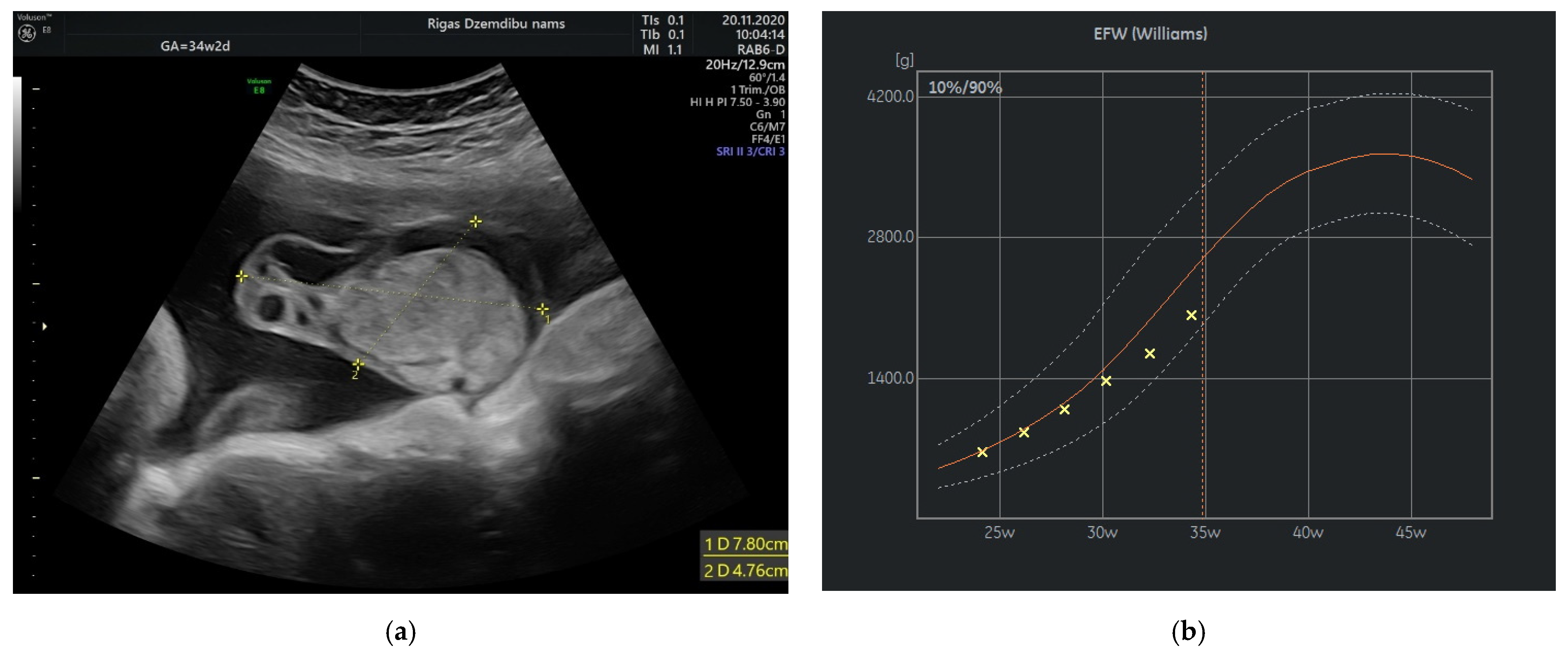Click the focal zone triangle marker on depth scale

click(x=44, y=327)
